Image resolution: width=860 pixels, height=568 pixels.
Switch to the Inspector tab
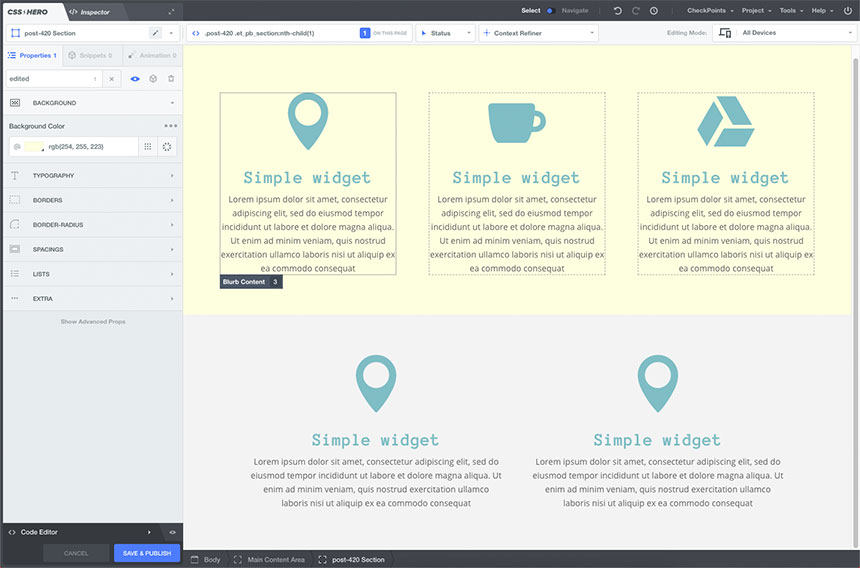89,12
